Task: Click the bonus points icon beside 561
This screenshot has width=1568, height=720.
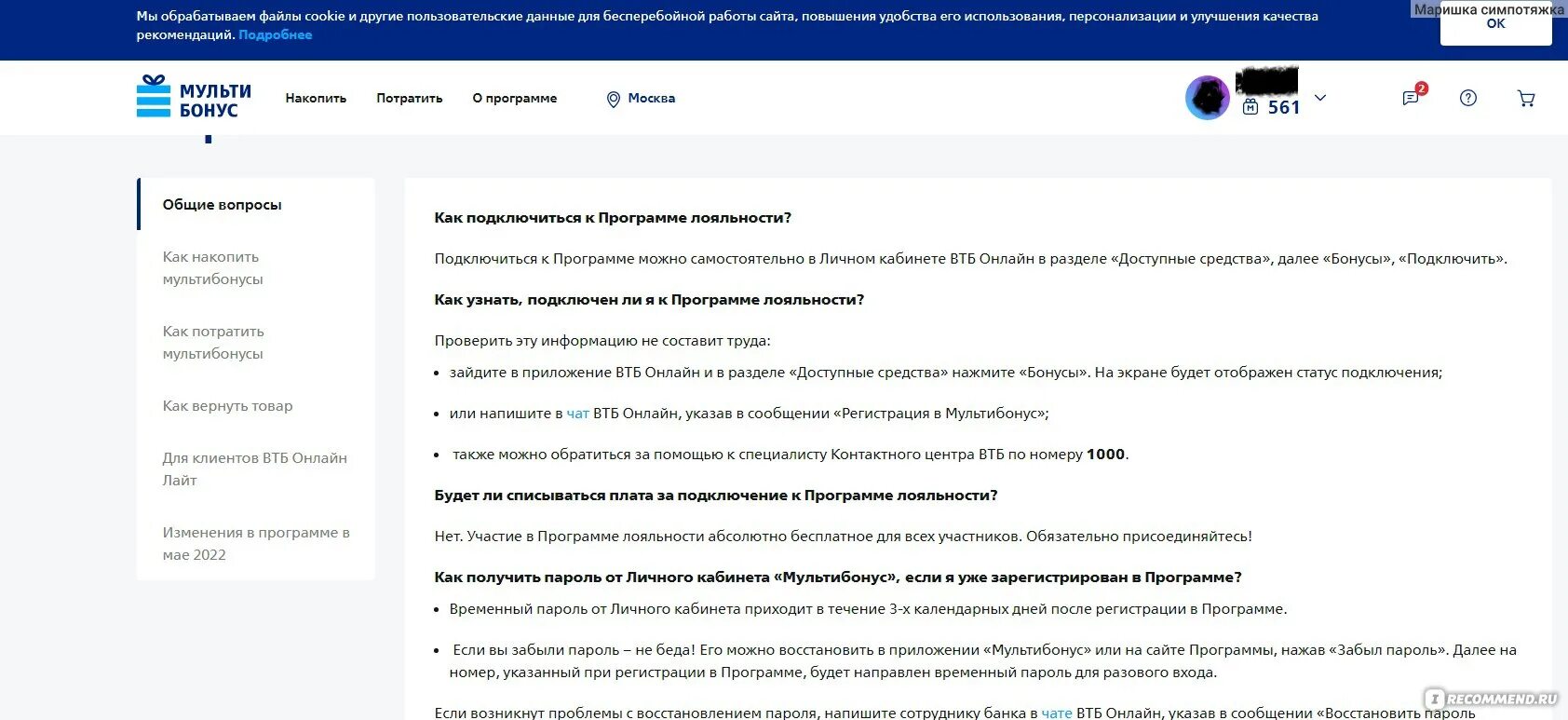Action: click(1250, 107)
